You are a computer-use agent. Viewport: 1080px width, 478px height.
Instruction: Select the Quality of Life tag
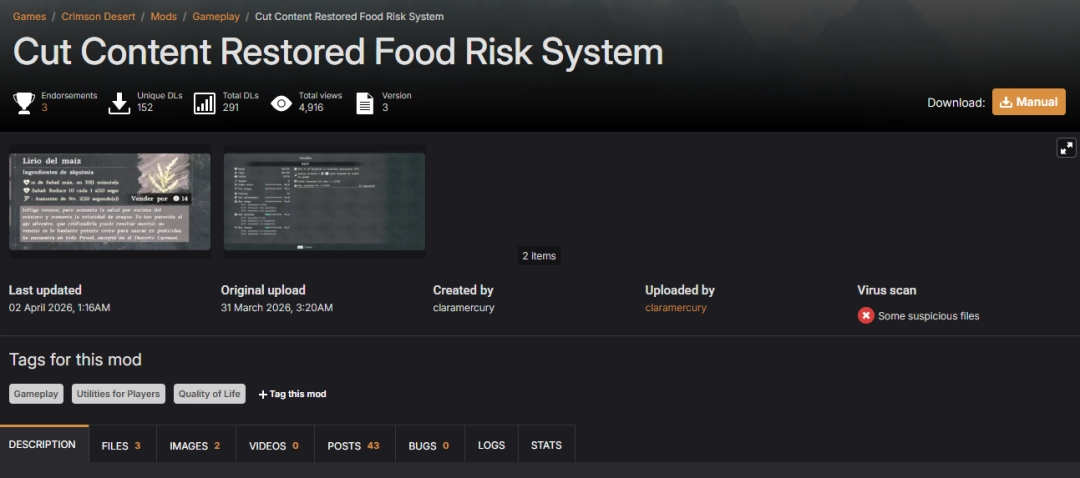coord(209,394)
